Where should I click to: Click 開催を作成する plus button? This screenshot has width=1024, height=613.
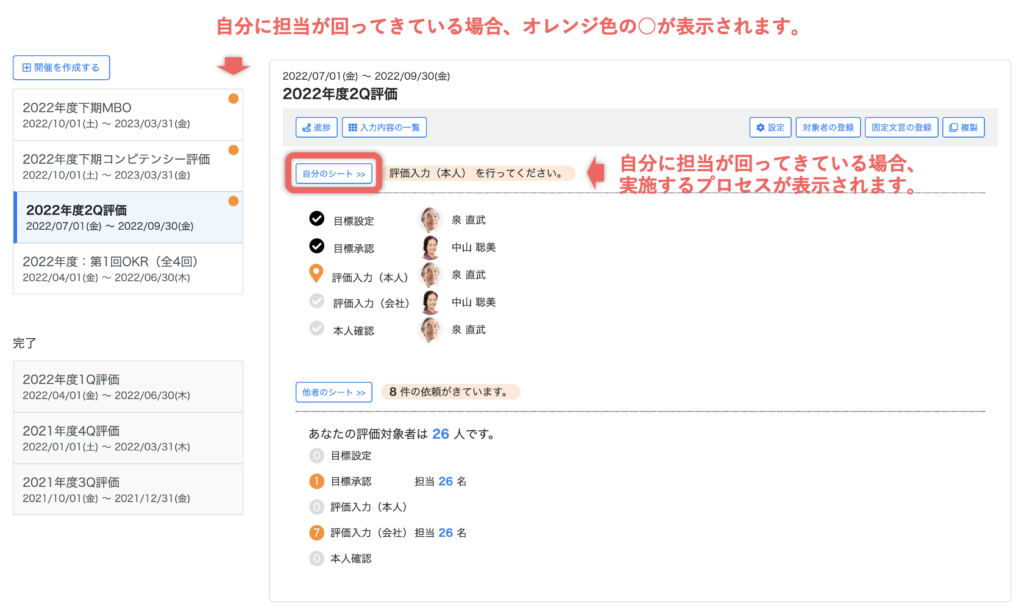coord(61,68)
